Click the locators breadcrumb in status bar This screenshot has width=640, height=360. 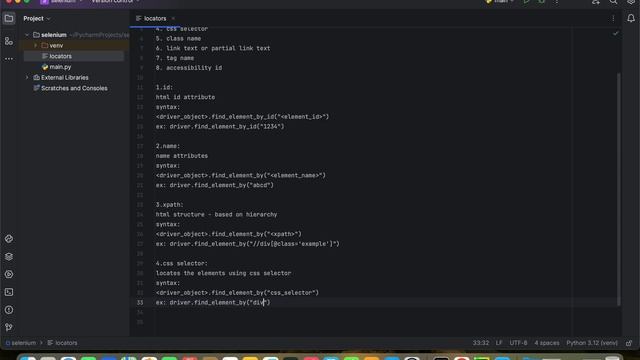(62, 343)
